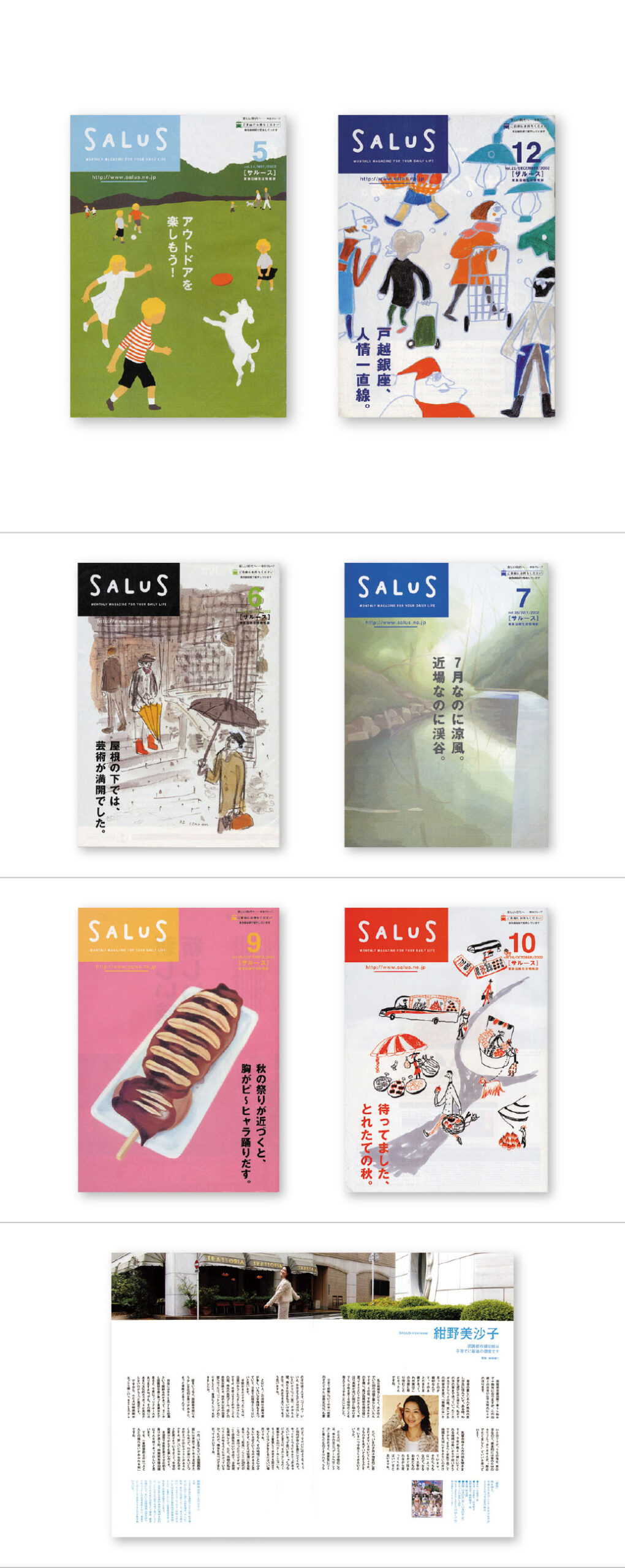Viewport: 625px width, 1568px height.
Task: View the October issue 10 harvest cover
Action: point(446,1050)
